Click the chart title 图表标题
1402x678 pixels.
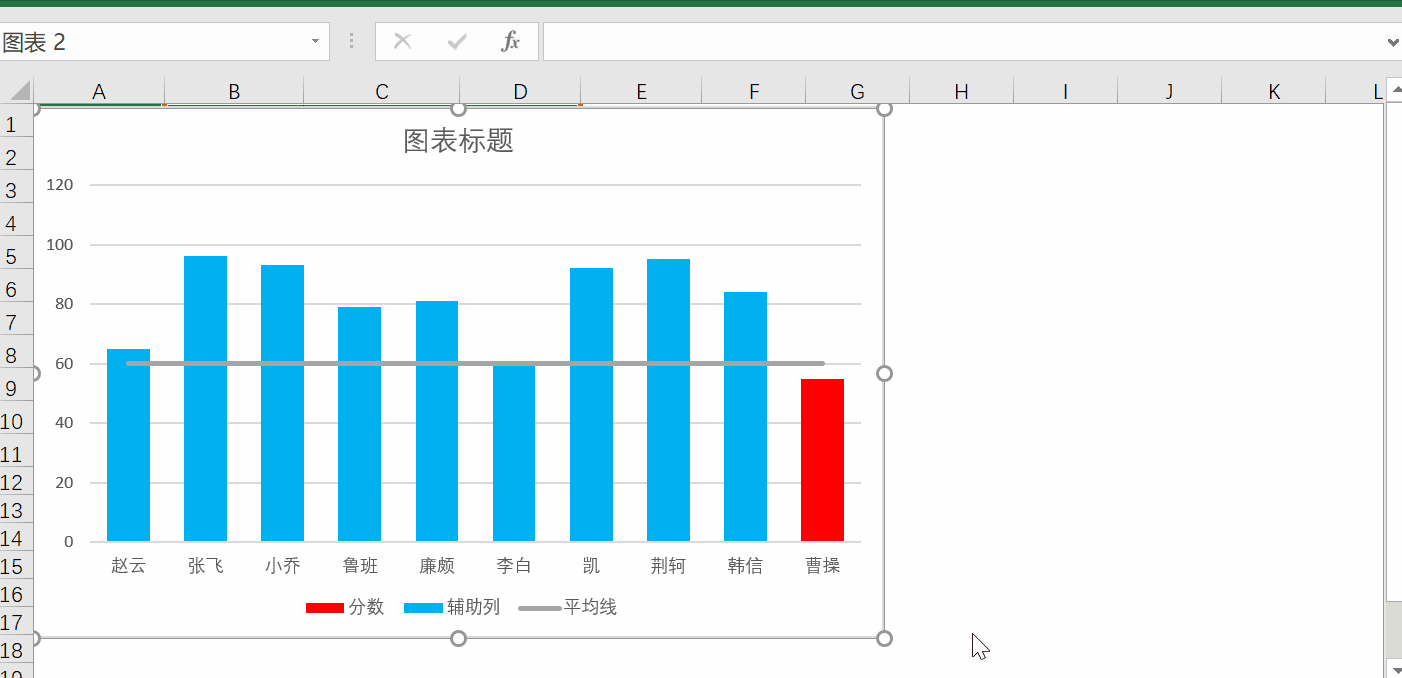[x=458, y=141]
